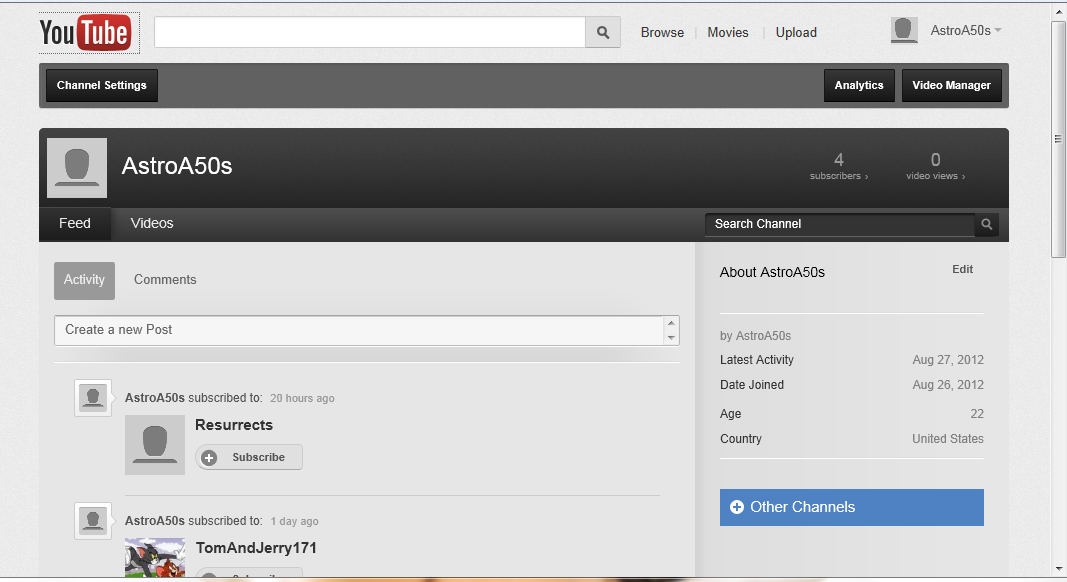The image size is (1067, 582).
Task: Click the Date Joined value Aug 26, 2012
Action: [x=948, y=385]
